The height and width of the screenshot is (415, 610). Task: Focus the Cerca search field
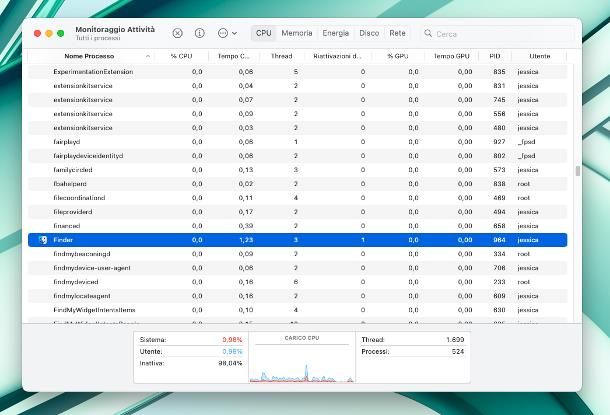497,34
